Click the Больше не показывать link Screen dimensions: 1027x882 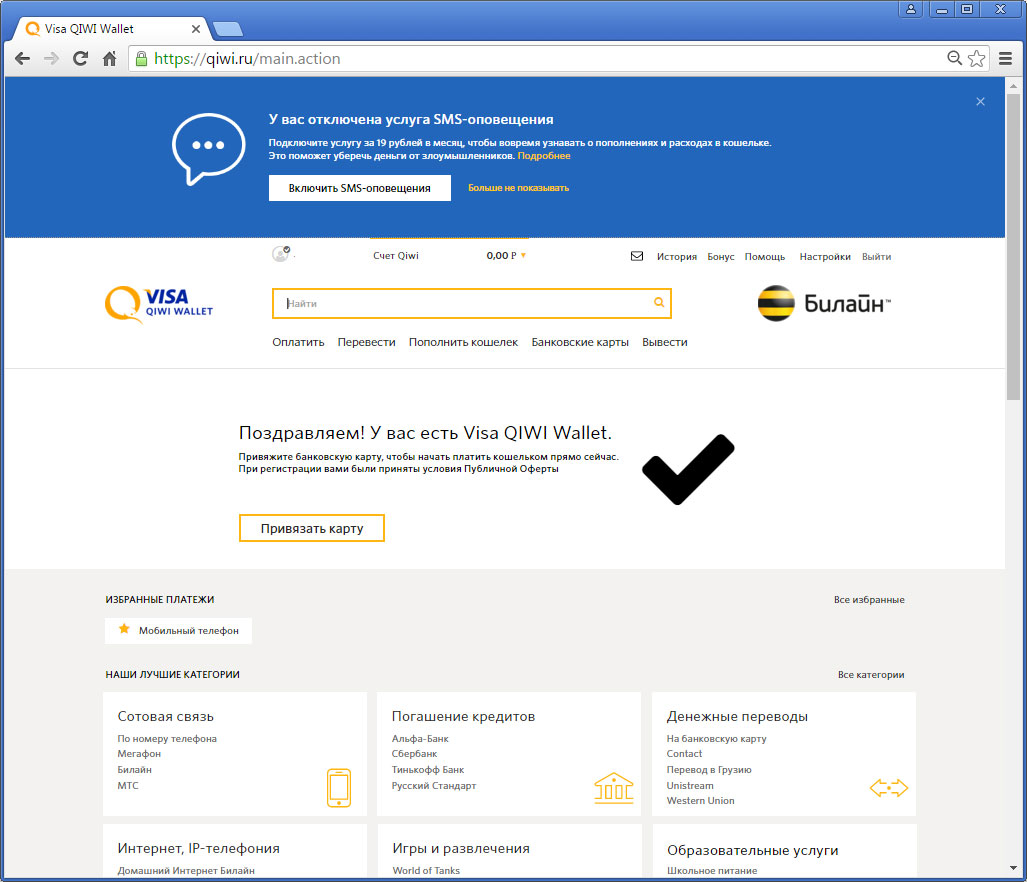[x=518, y=188]
